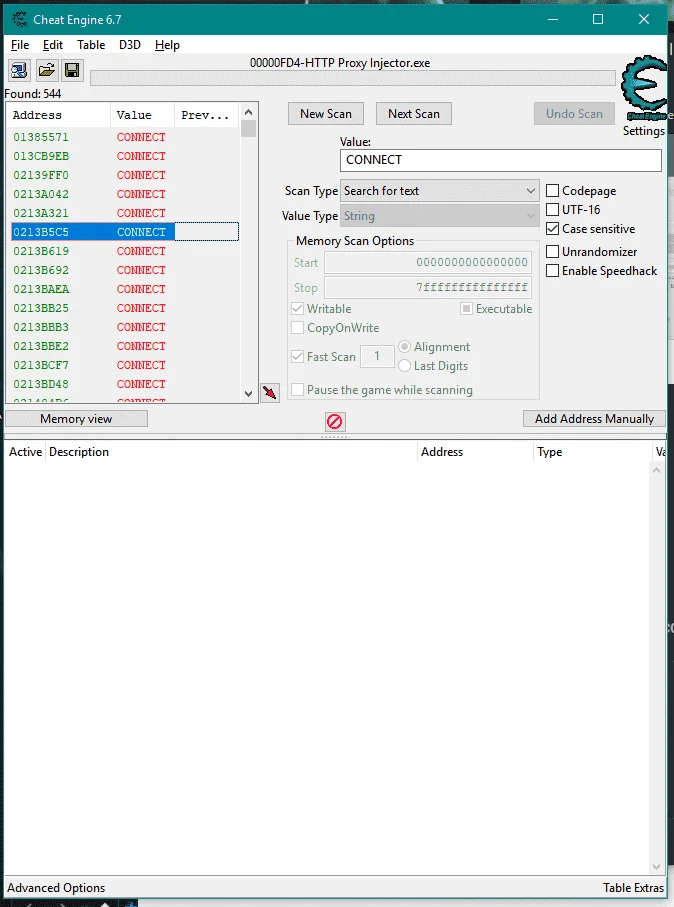Screen dimensions: 674x907
Task: Click the red no-entry clear list icon
Action: (335, 421)
